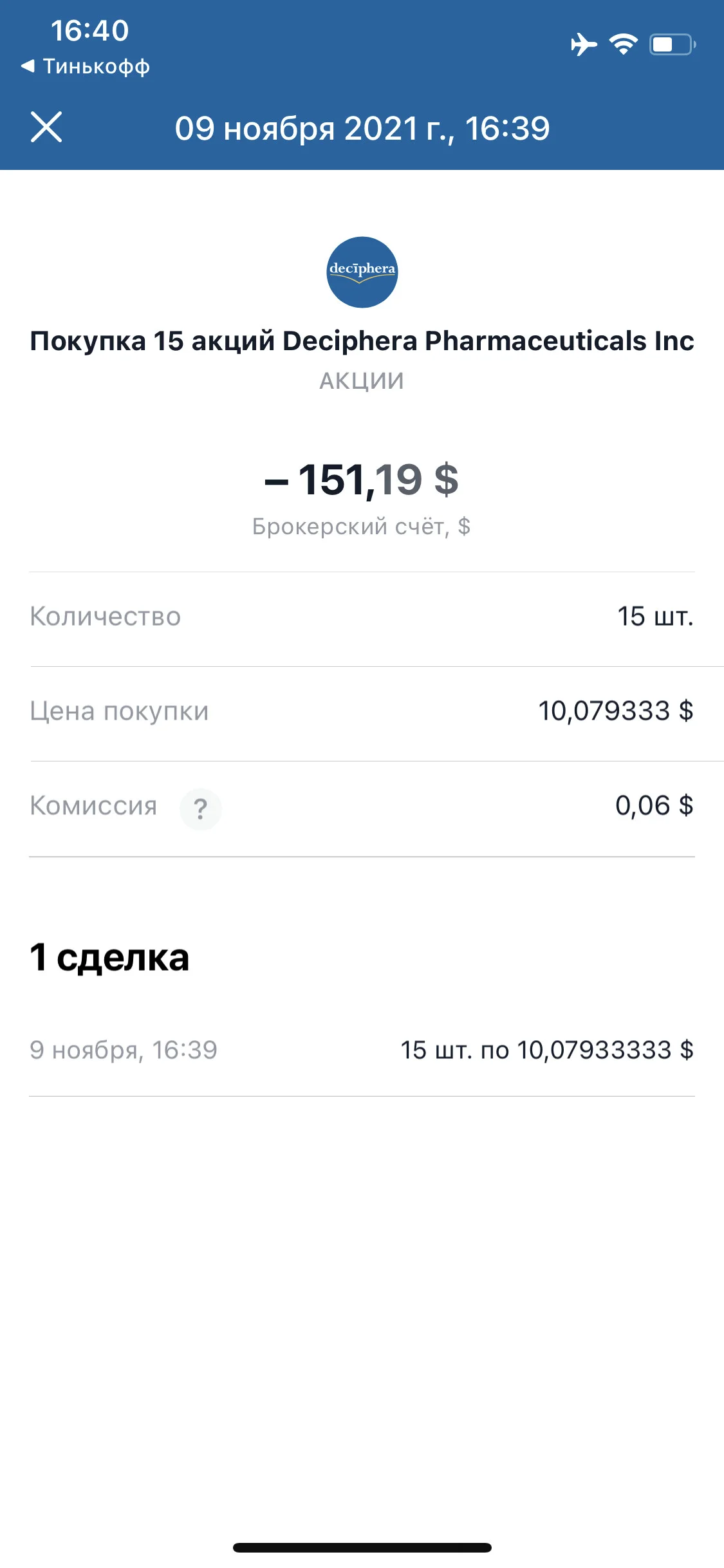The height and width of the screenshot is (1568, 724).
Task: Tap the АКЦИИ category label
Action: [362, 381]
